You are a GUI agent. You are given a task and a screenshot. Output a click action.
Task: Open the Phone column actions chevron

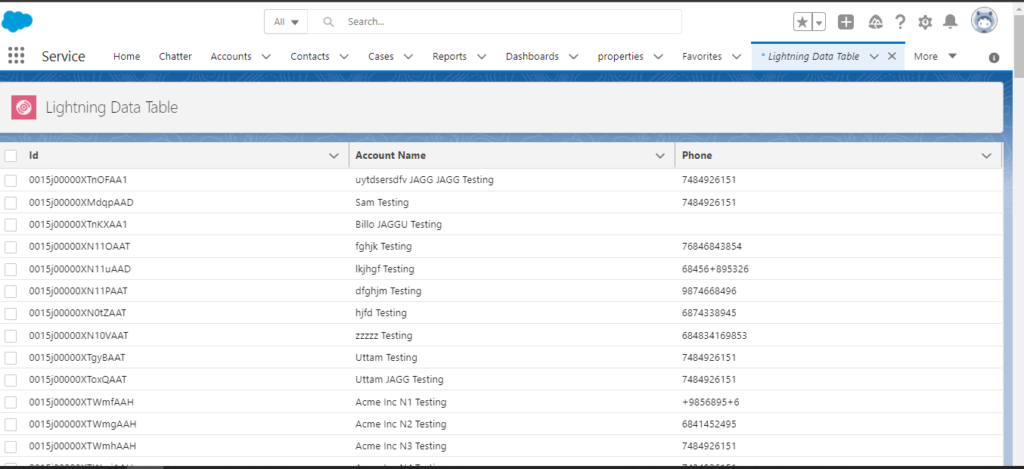pos(986,155)
